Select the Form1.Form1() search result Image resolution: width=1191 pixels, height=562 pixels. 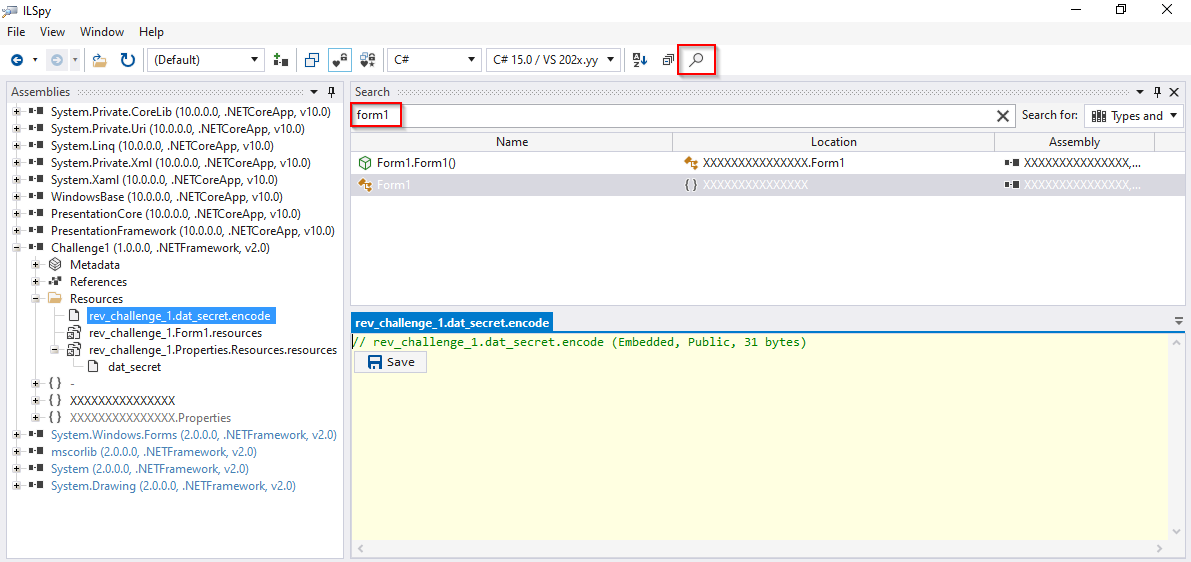pos(767,163)
